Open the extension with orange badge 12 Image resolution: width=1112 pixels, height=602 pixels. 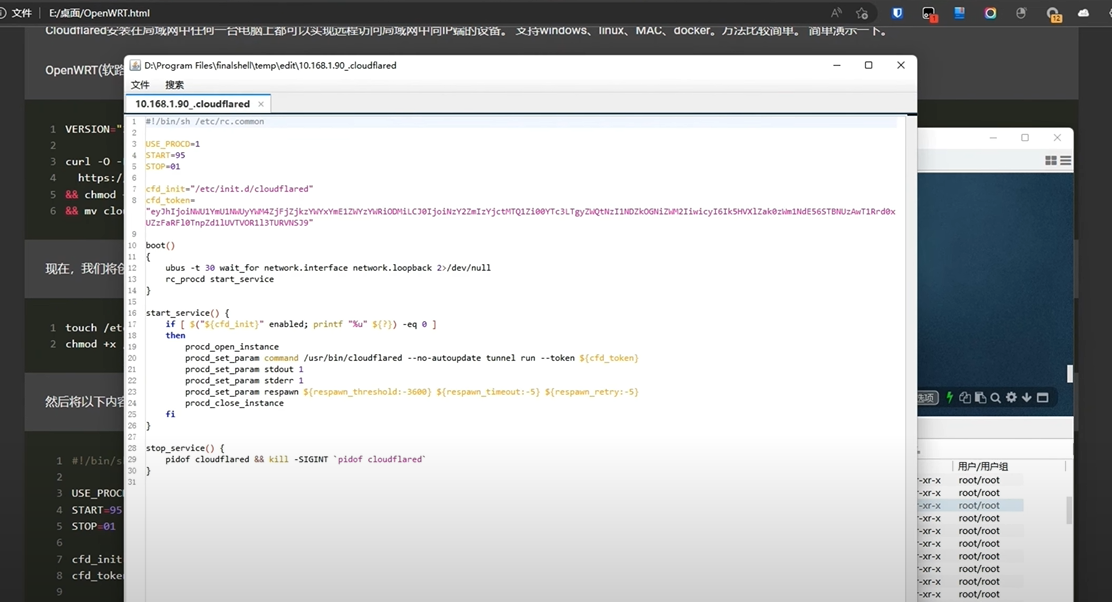coord(1053,13)
